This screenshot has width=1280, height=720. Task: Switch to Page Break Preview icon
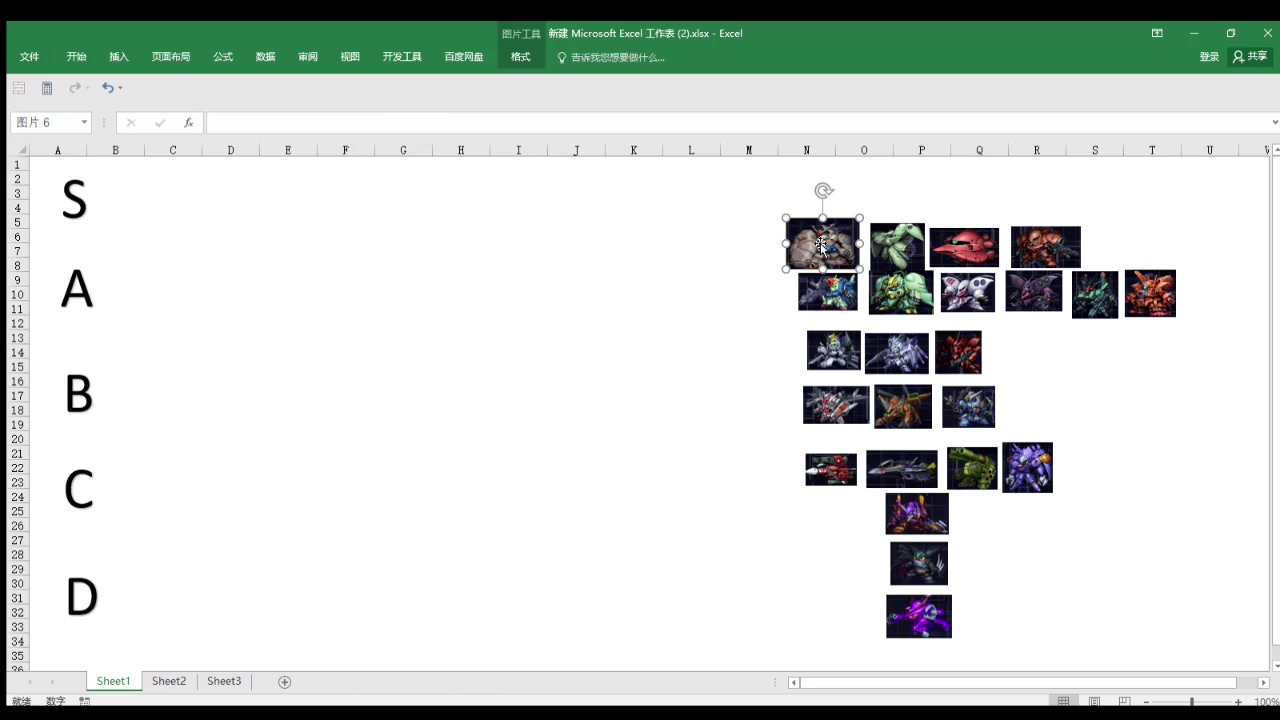pos(1125,702)
